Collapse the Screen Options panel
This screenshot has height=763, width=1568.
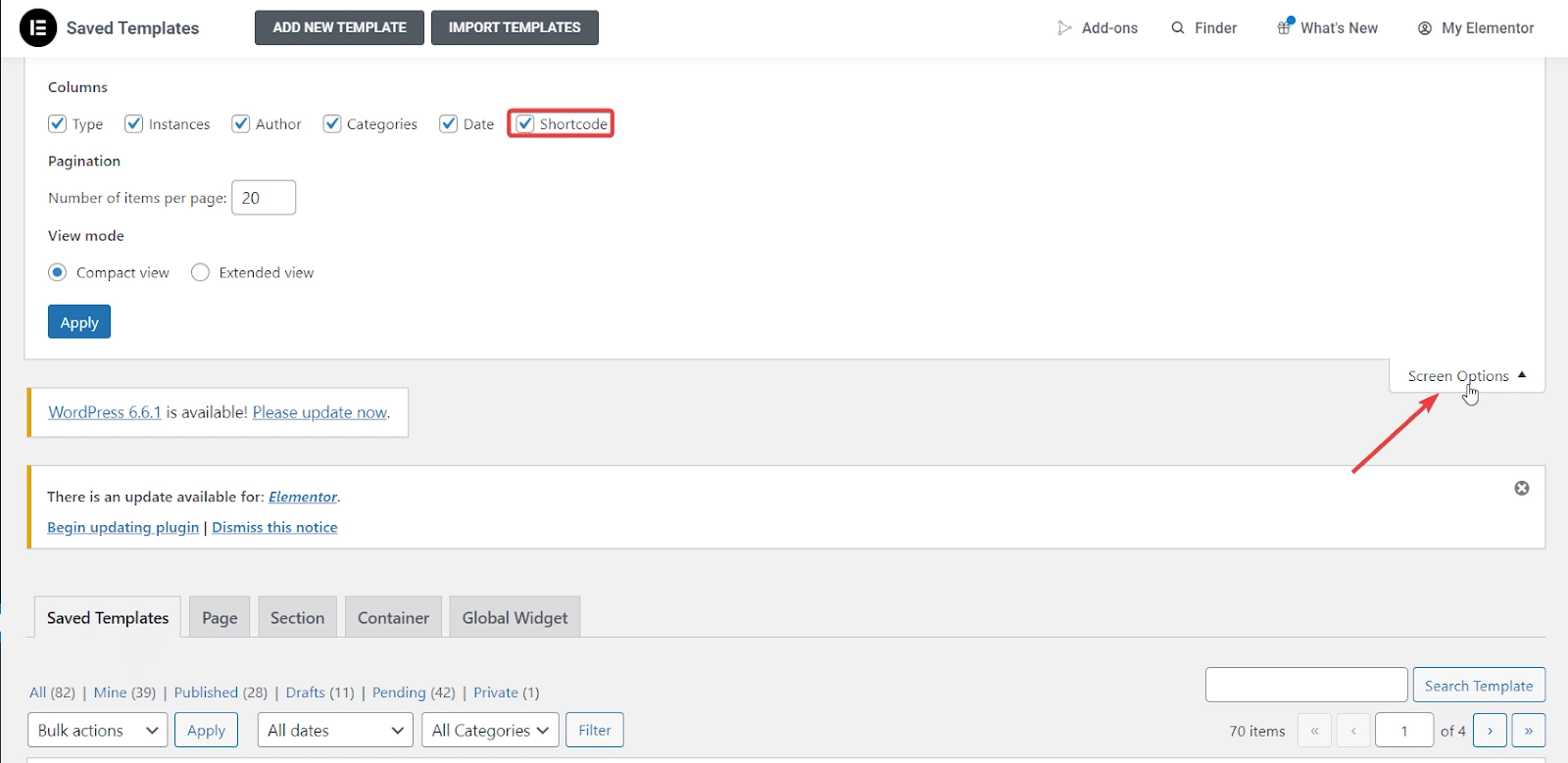[1467, 376]
